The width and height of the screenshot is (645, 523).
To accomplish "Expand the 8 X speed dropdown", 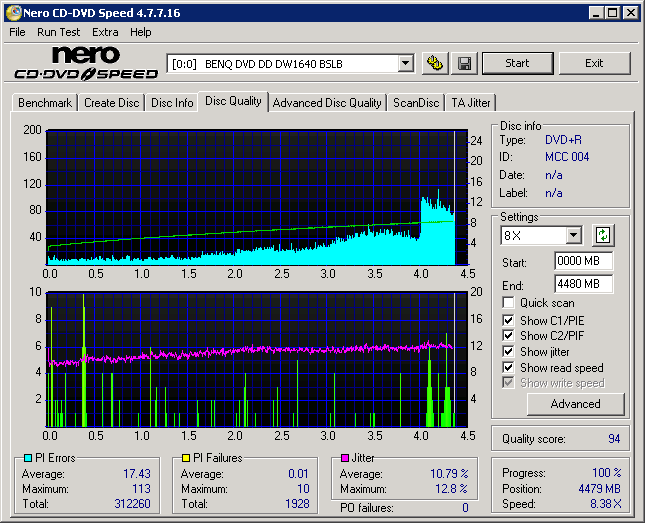I will (x=573, y=236).
